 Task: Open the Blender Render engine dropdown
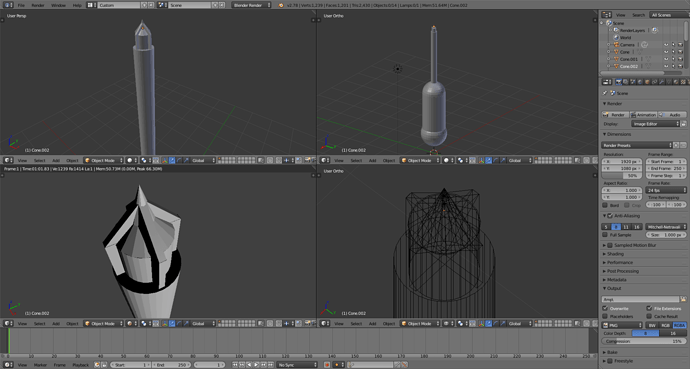251,5
